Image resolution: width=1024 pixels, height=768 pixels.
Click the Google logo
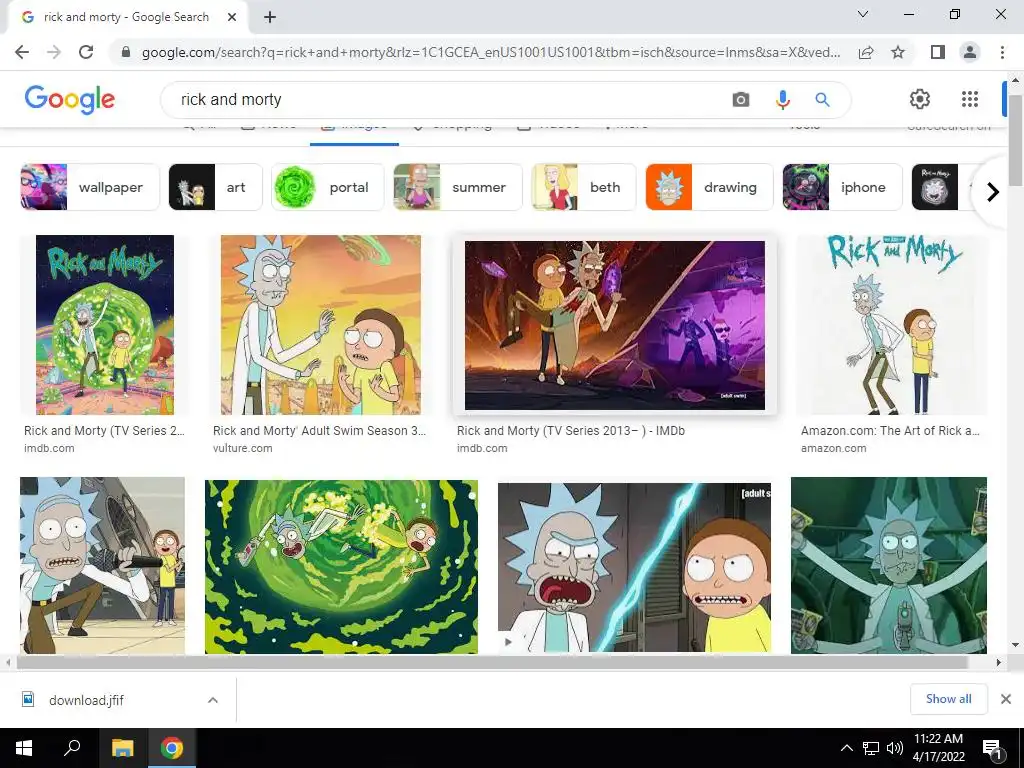70,99
